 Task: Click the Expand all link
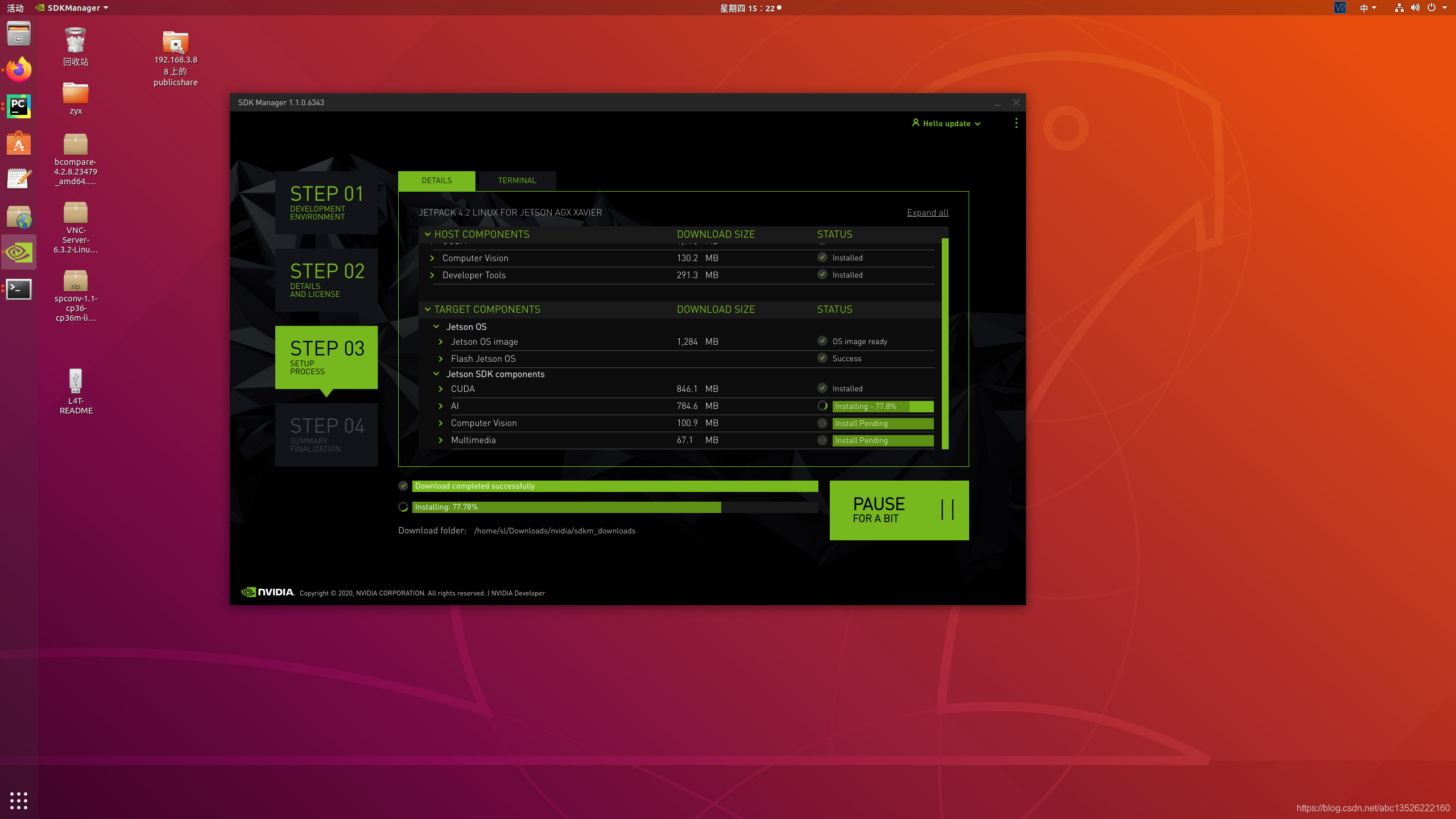tap(928, 212)
